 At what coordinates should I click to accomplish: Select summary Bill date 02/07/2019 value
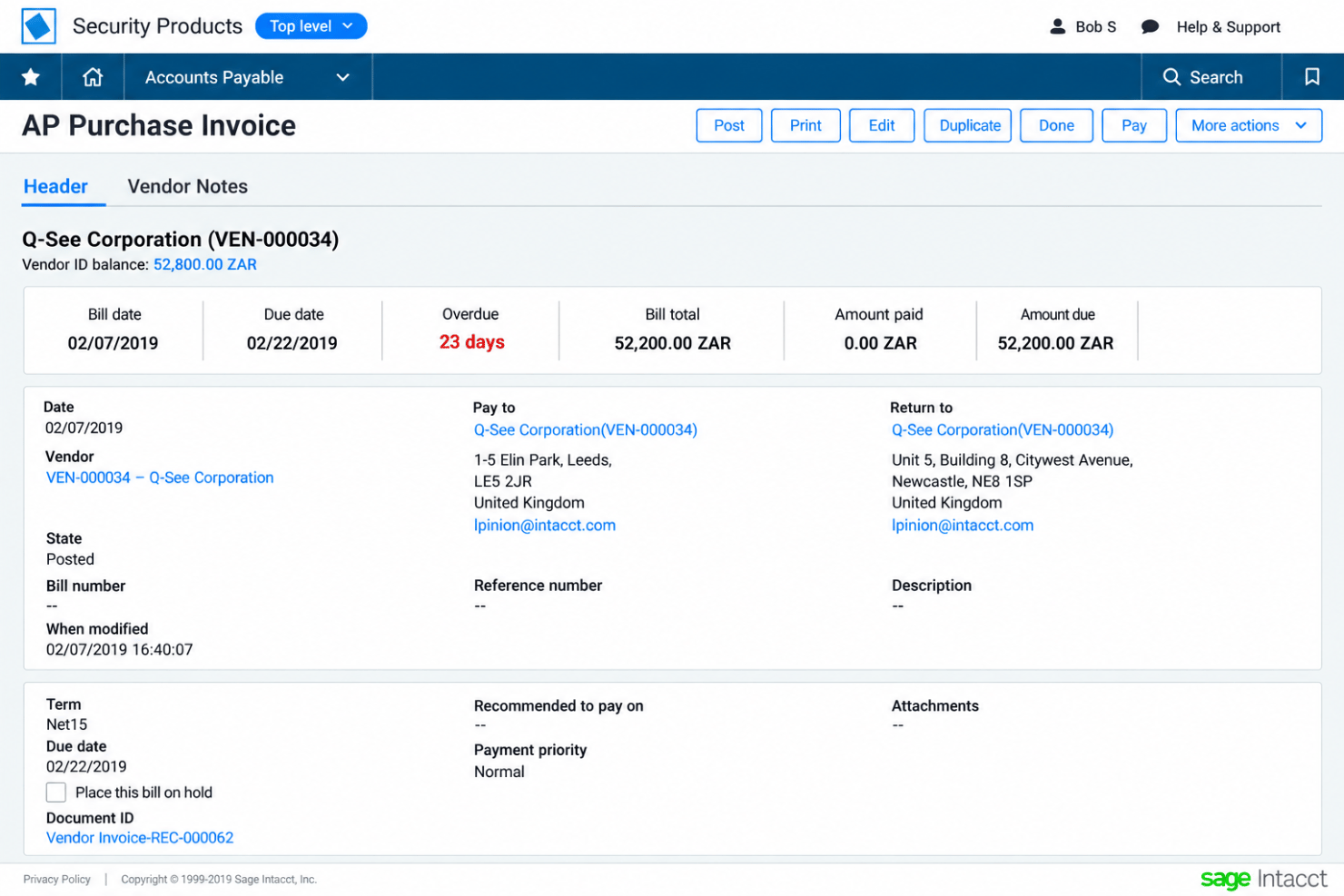[113, 343]
